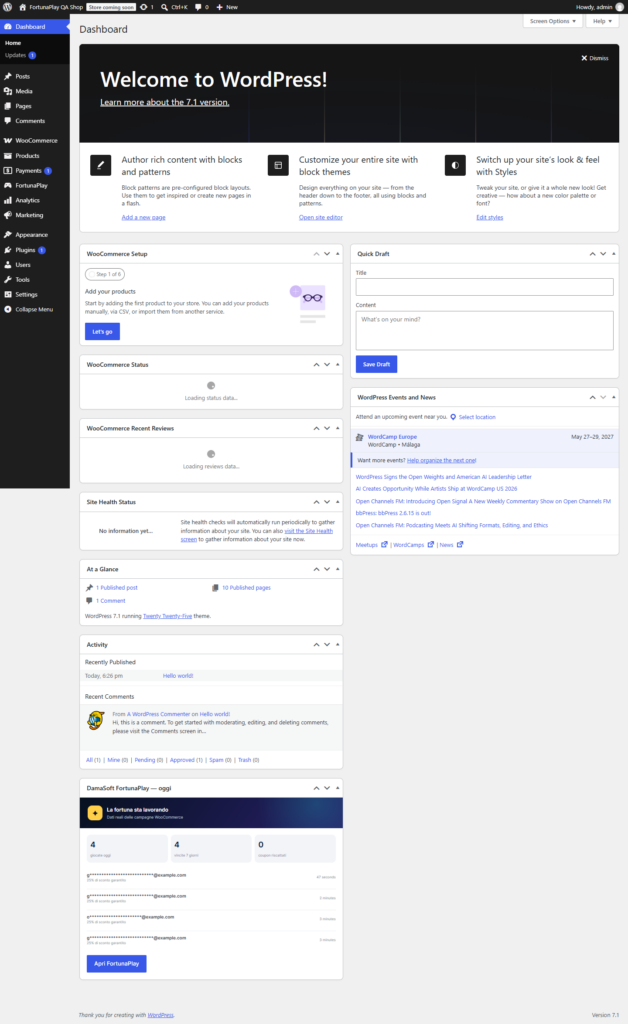Open the 10 Published pages link
Screen dimensions: 628x1024
point(246,588)
